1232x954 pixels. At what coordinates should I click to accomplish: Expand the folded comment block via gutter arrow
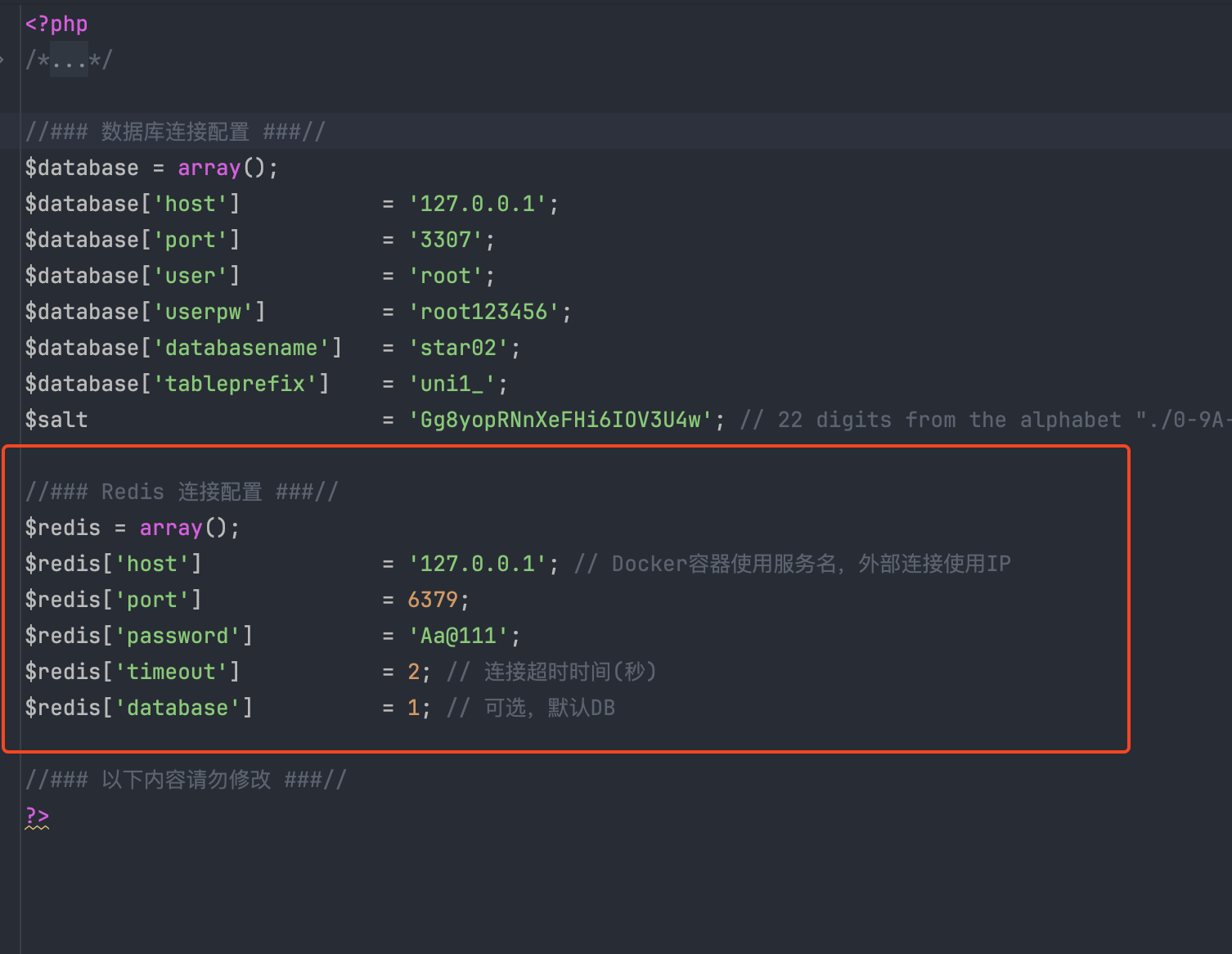click(2, 60)
